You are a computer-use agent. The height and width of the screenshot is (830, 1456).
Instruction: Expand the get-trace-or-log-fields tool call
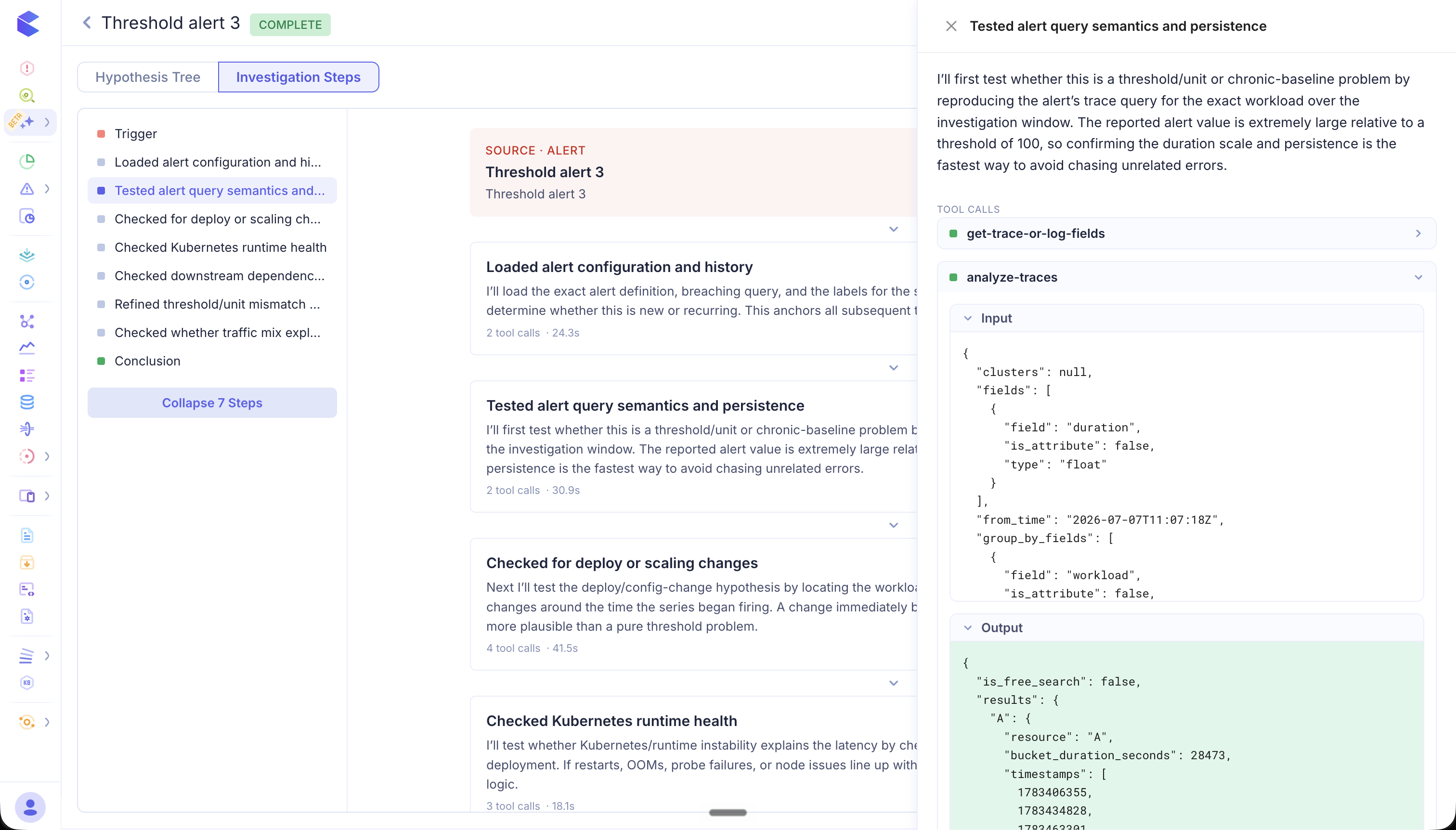(x=1186, y=233)
